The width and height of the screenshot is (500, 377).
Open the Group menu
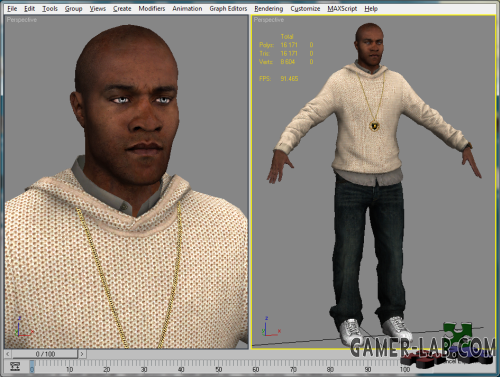73,9
